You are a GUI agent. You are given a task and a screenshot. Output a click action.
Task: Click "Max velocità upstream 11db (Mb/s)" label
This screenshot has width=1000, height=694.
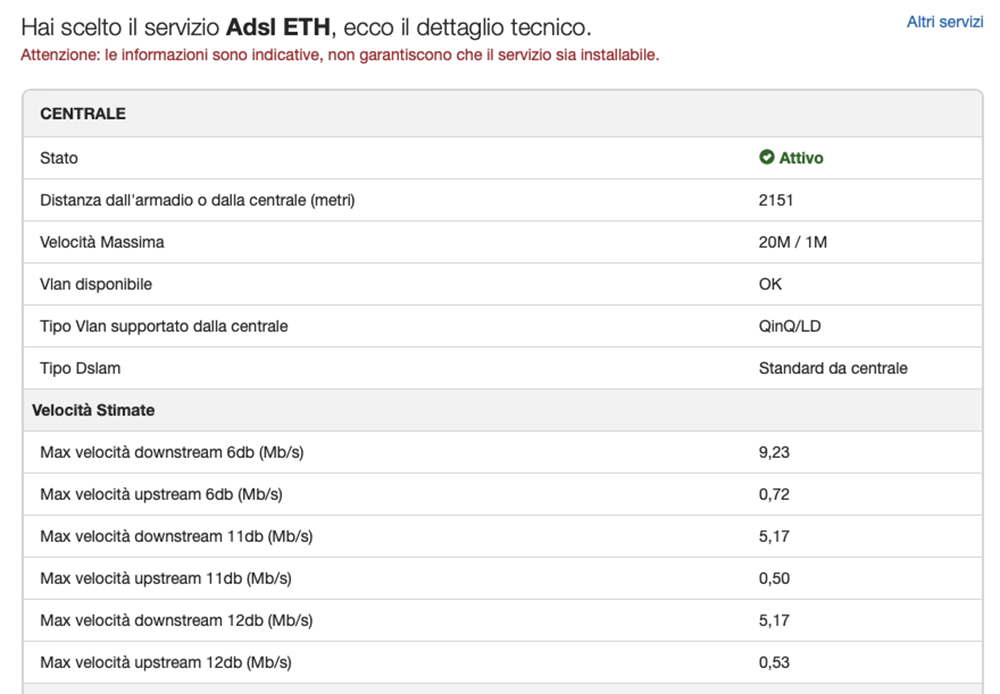coord(166,579)
